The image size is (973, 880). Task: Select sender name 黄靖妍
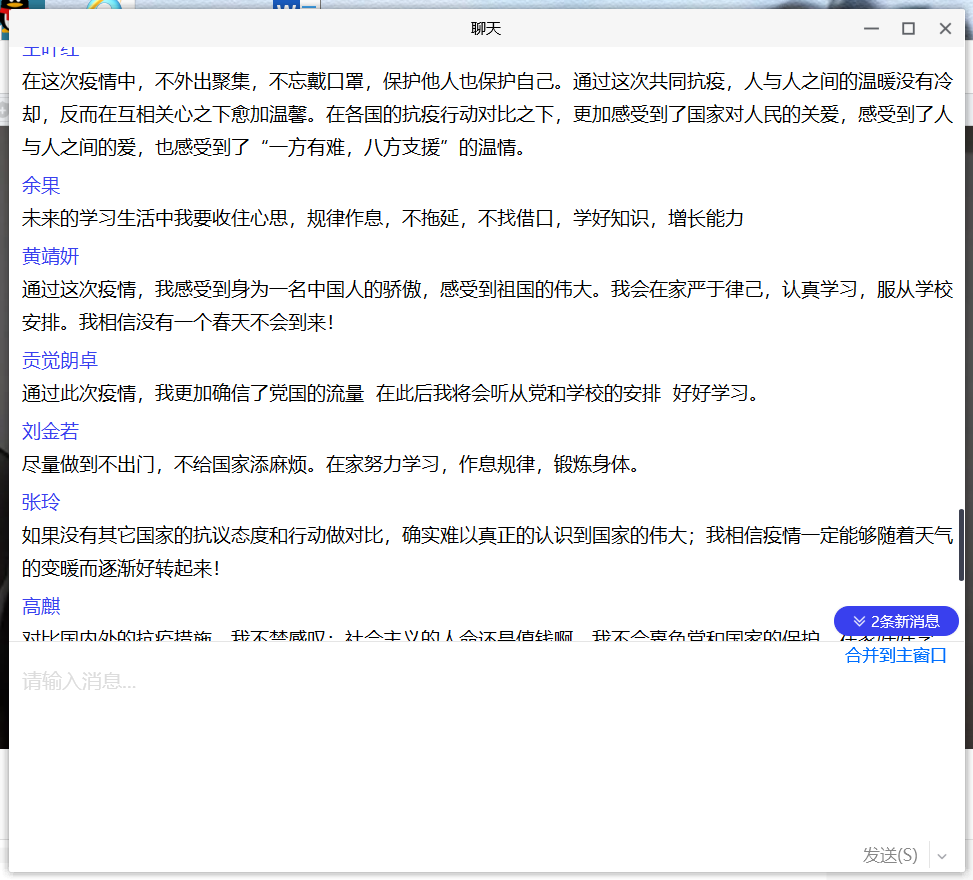pos(50,257)
